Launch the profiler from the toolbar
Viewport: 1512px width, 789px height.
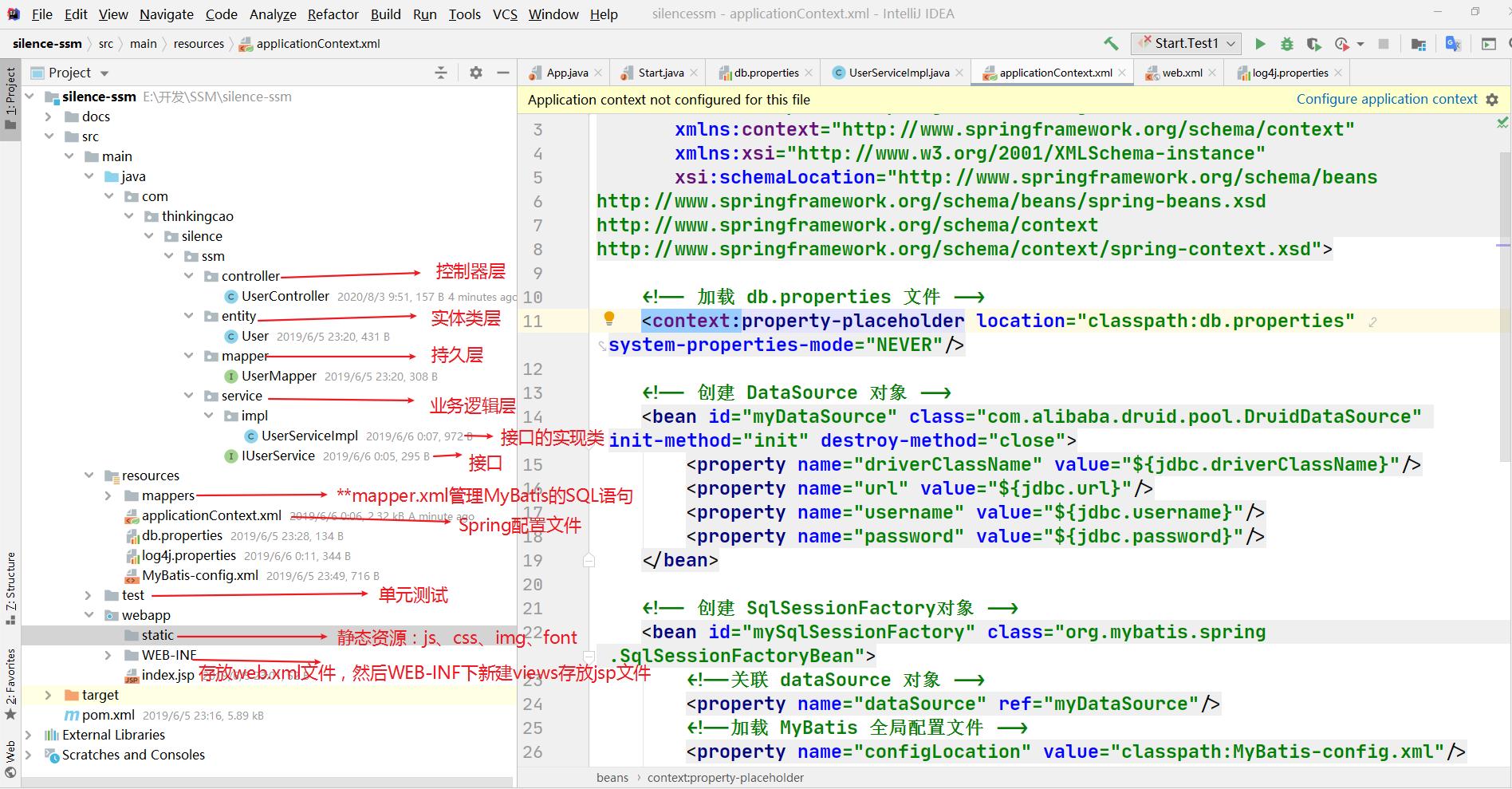coord(1341,43)
